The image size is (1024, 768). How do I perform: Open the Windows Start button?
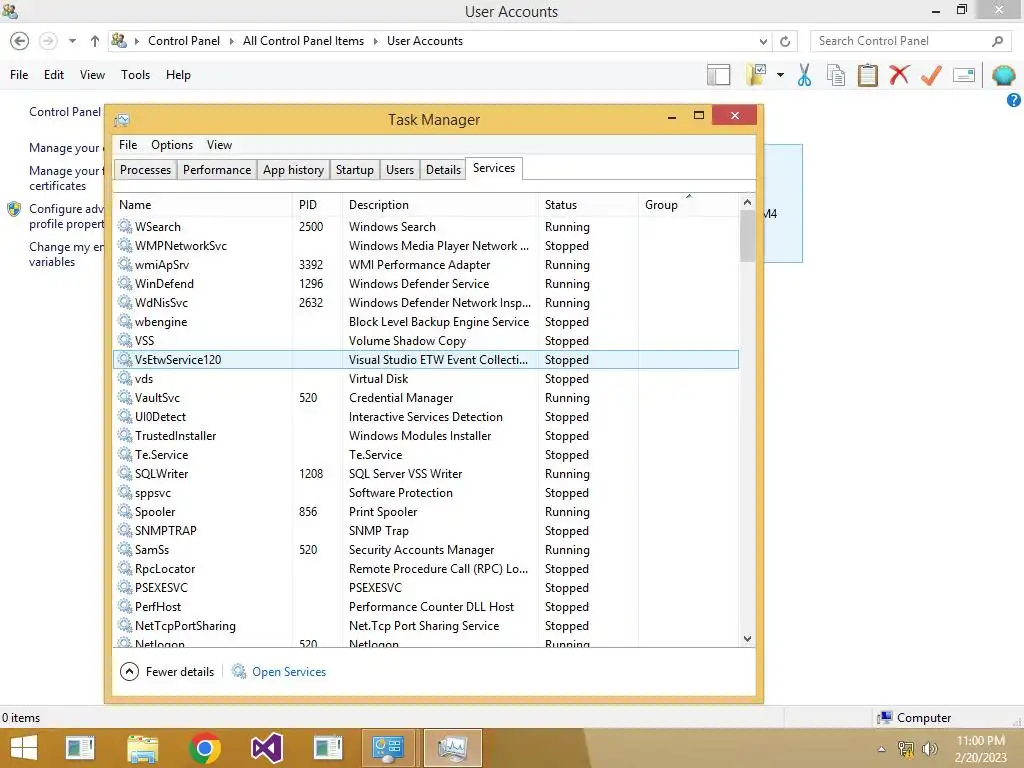pyautogui.click(x=24, y=748)
